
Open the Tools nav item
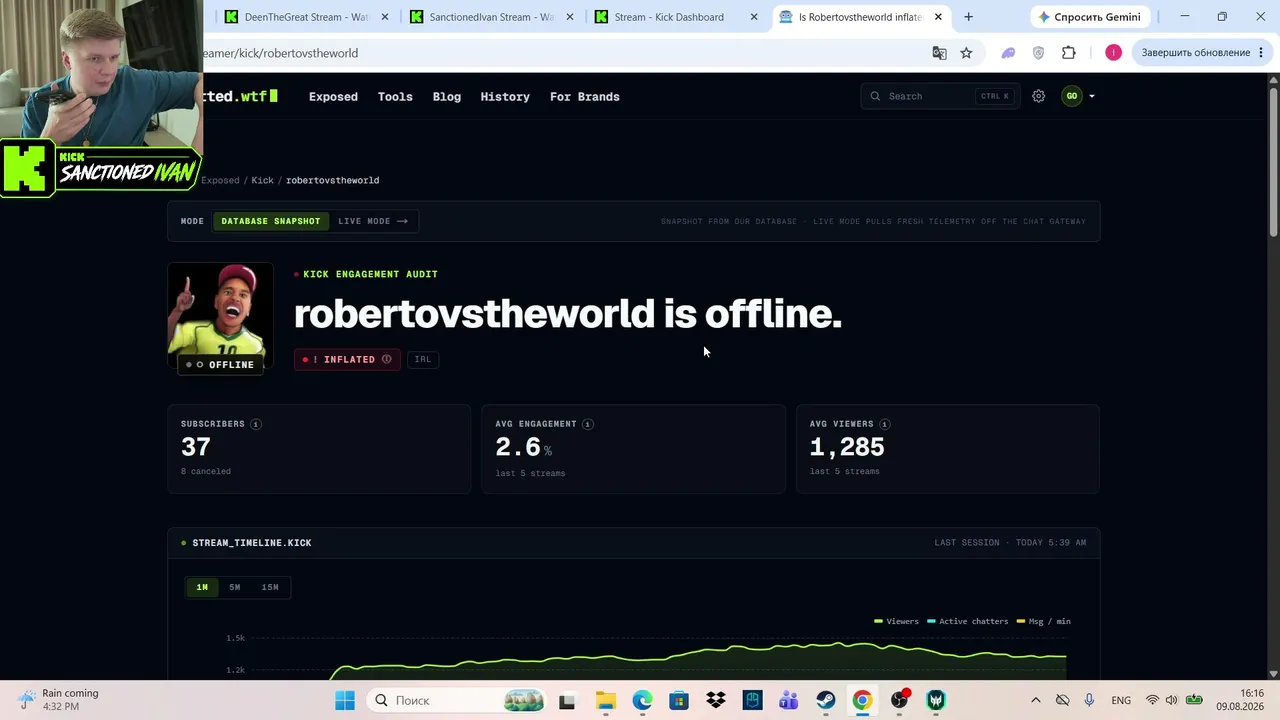[395, 97]
